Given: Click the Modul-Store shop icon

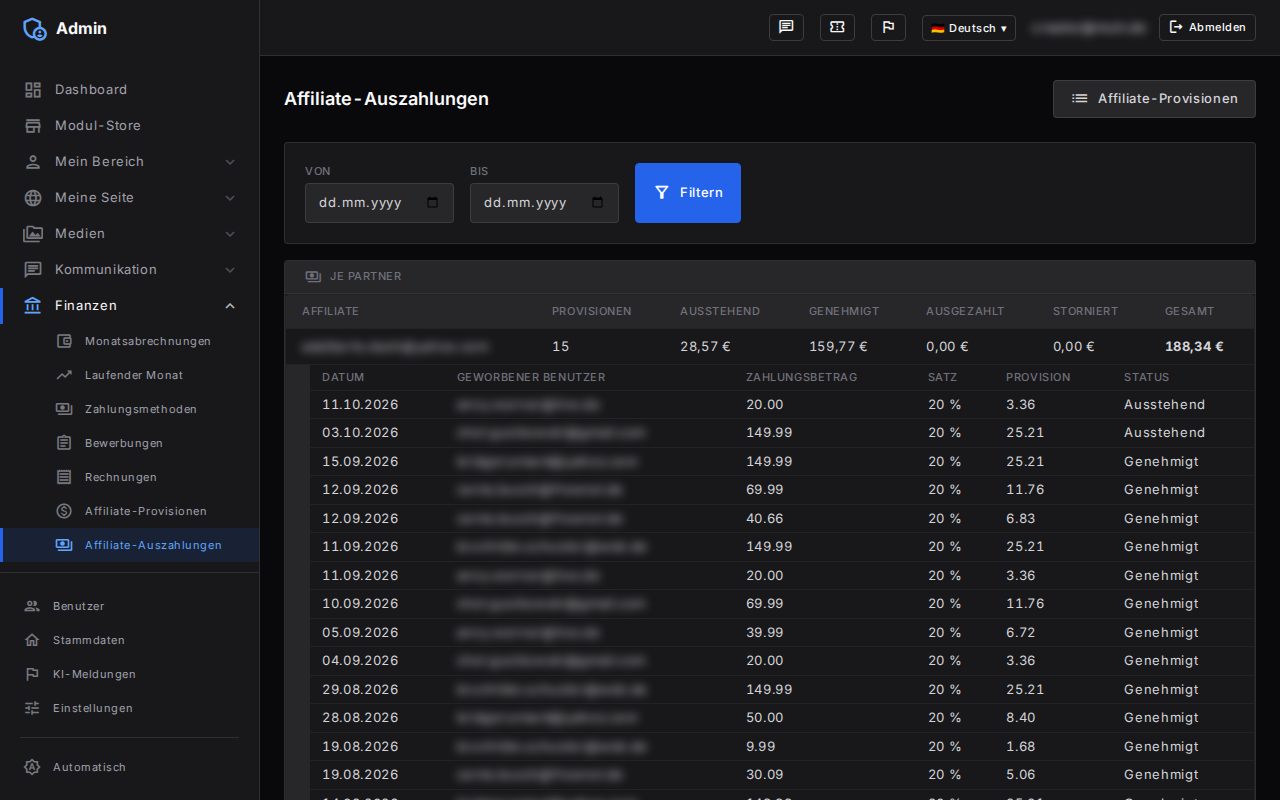Looking at the screenshot, I should pos(33,125).
